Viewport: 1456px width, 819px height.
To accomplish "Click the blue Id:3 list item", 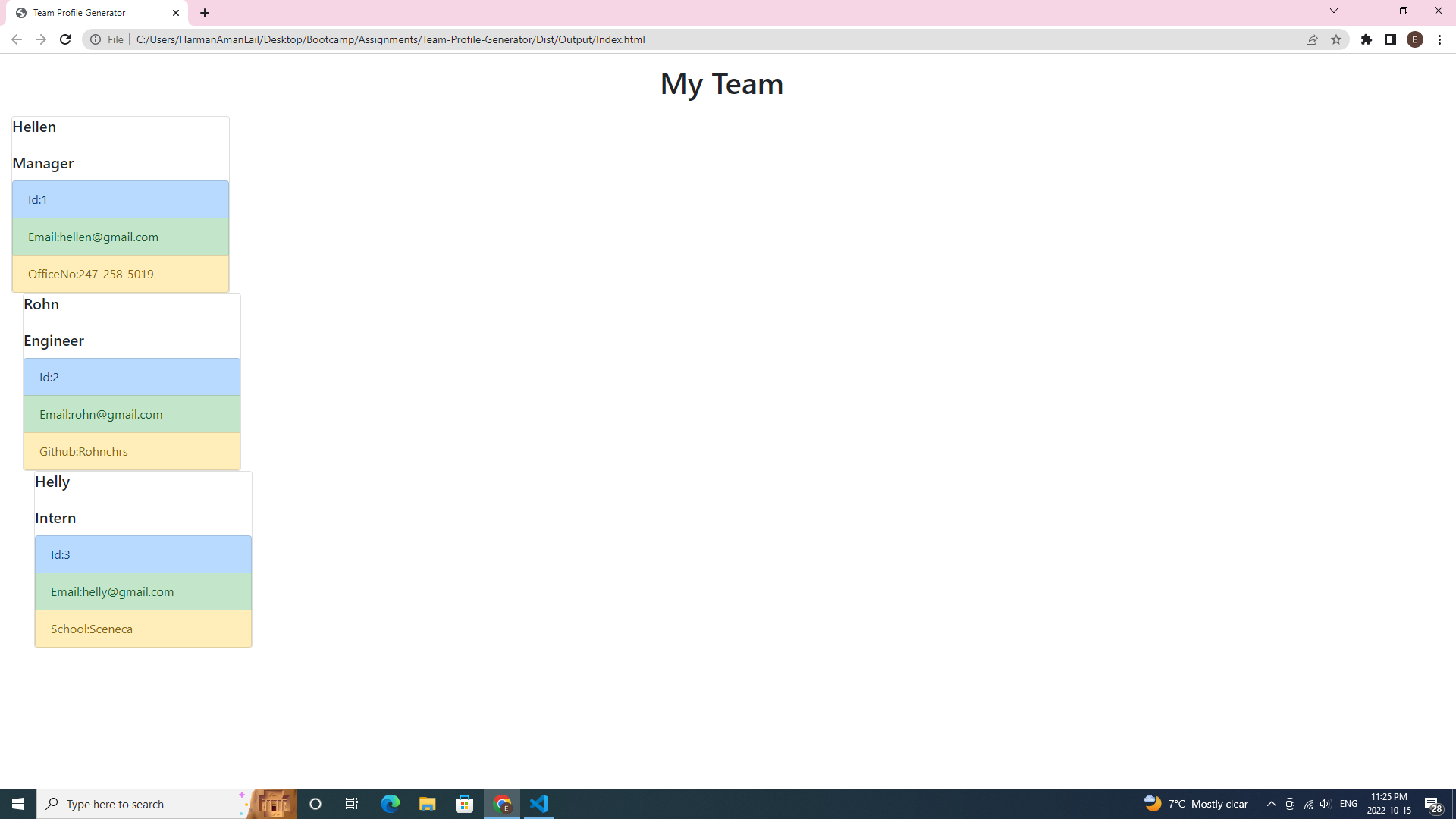I will [x=143, y=554].
